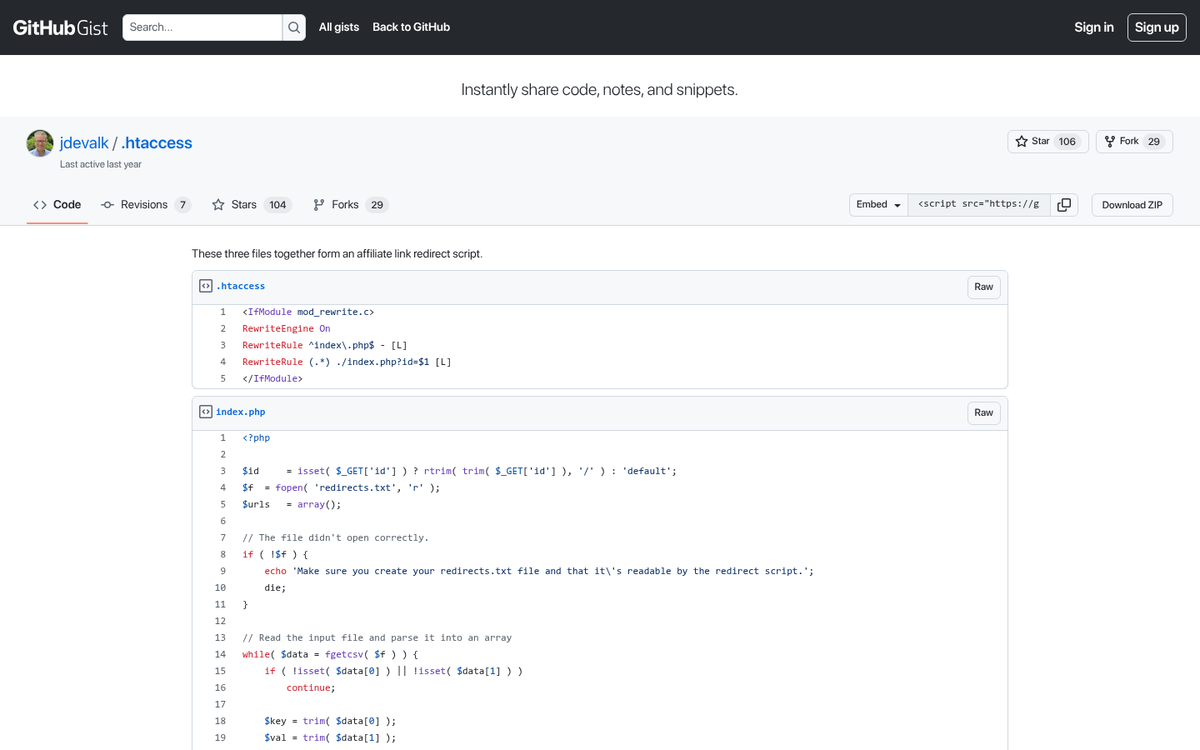The image size is (1200, 750).
Task: Click the file icon next to index.php
Action: (x=204, y=411)
